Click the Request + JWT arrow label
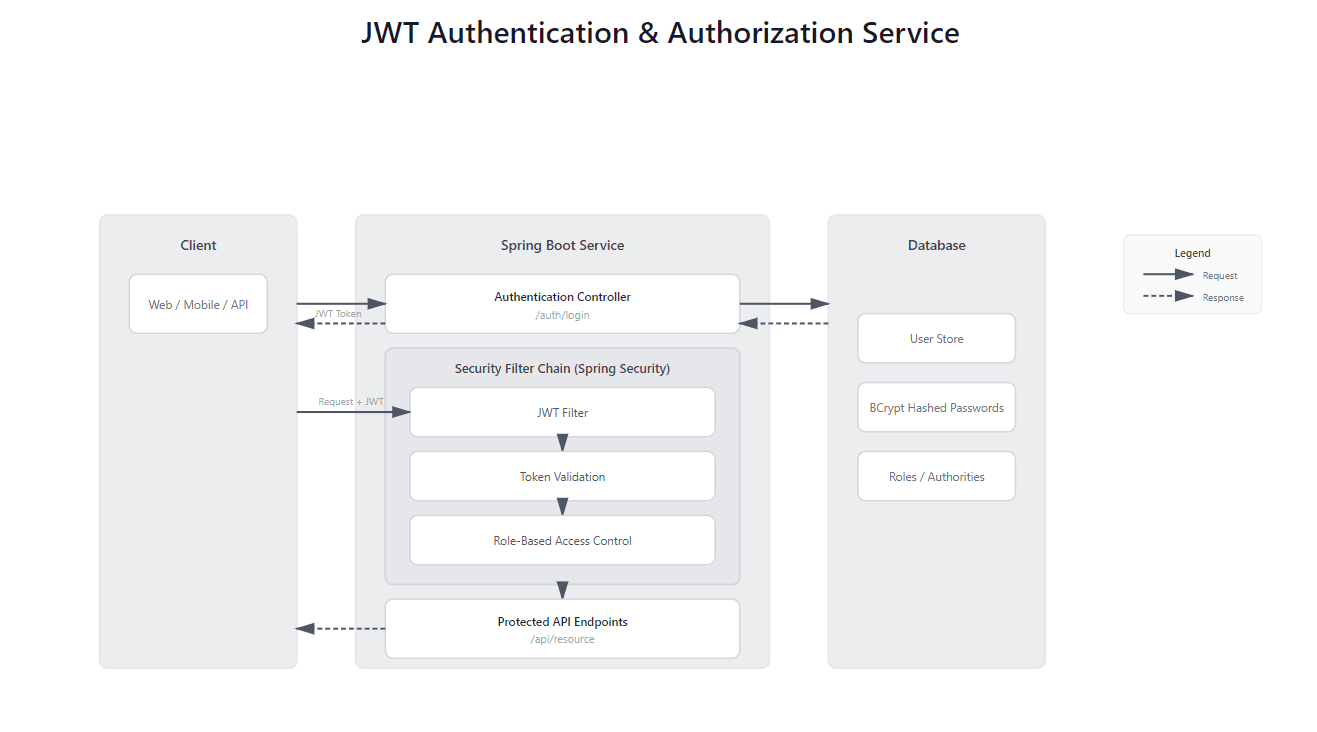This screenshot has height=732, width=1317. pos(350,401)
